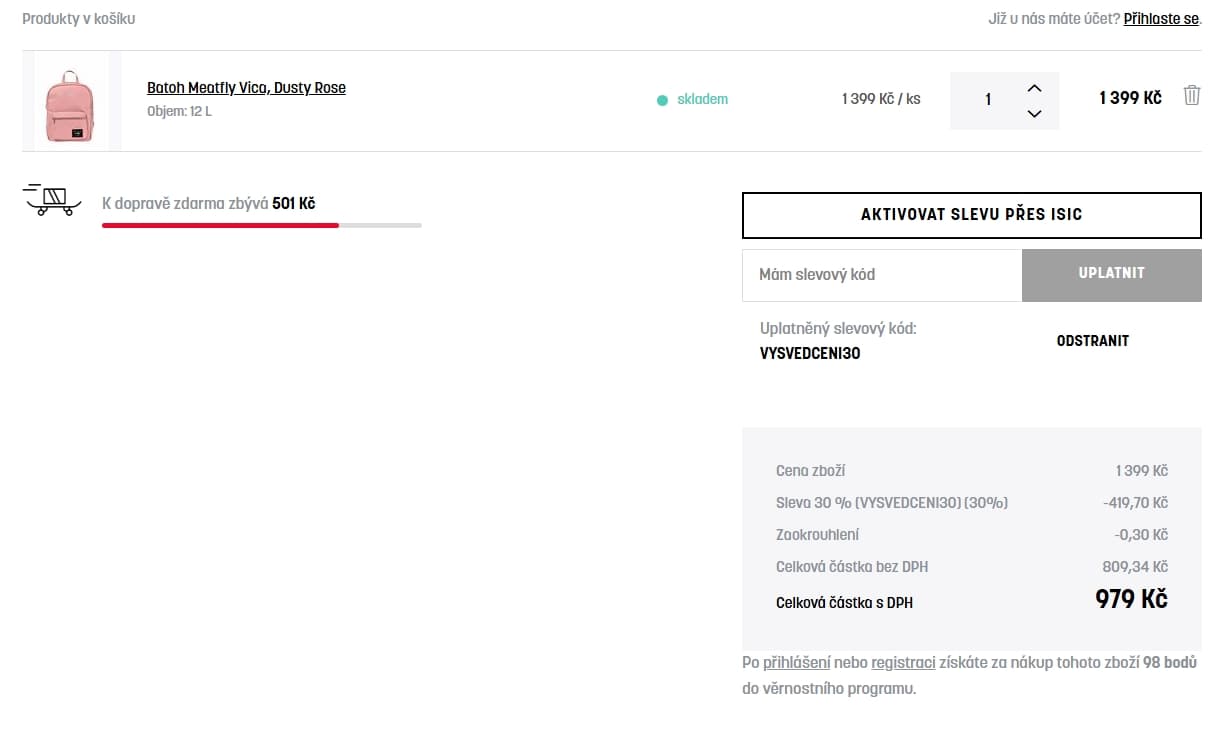This screenshot has height=746, width=1209.
Task: Click the item total 1 399 Kč
Action: coord(1130,98)
